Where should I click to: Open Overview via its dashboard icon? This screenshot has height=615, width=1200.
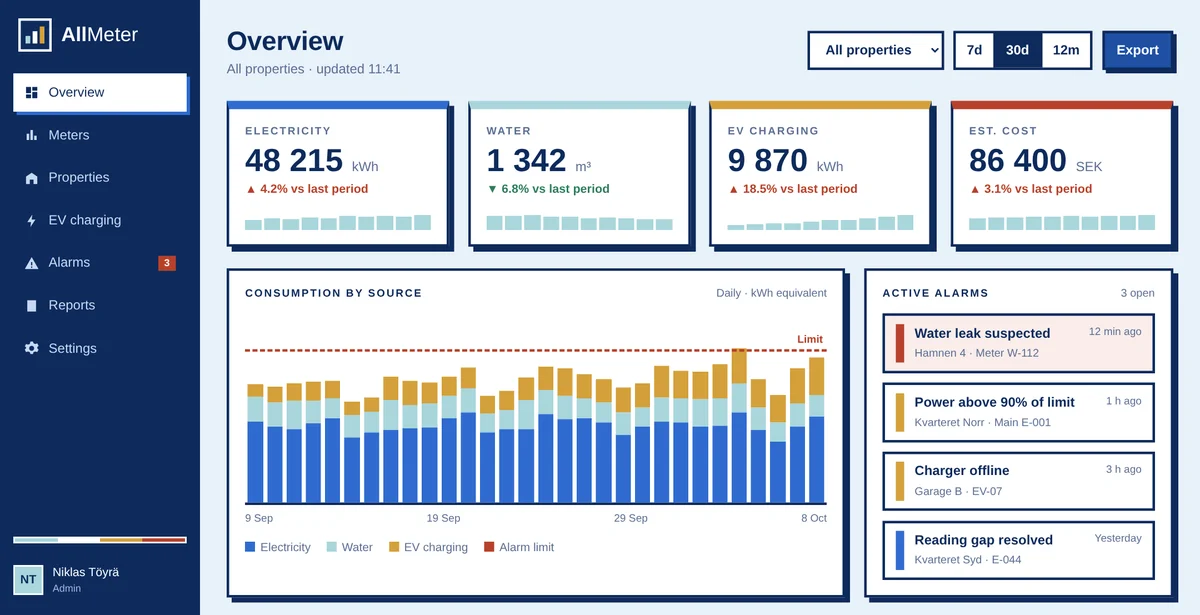coord(31,92)
